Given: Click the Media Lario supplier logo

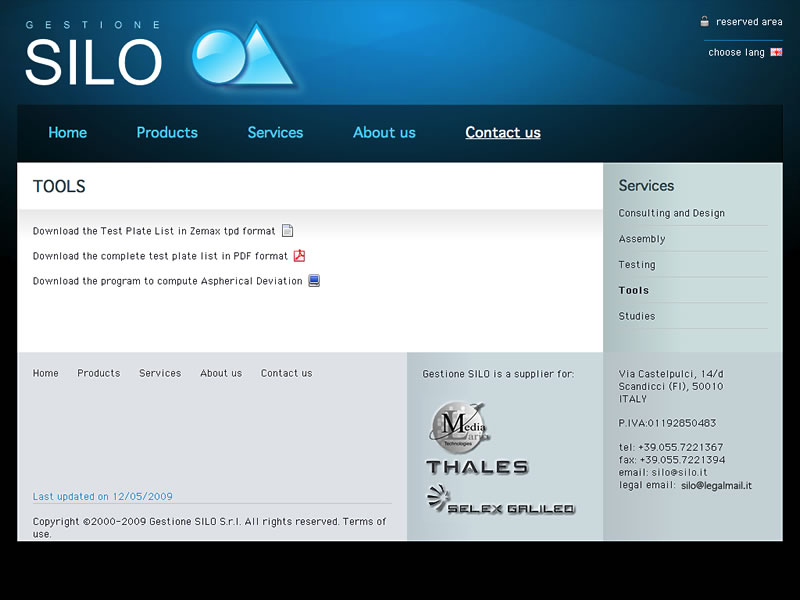Looking at the screenshot, I should tap(459, 426).
